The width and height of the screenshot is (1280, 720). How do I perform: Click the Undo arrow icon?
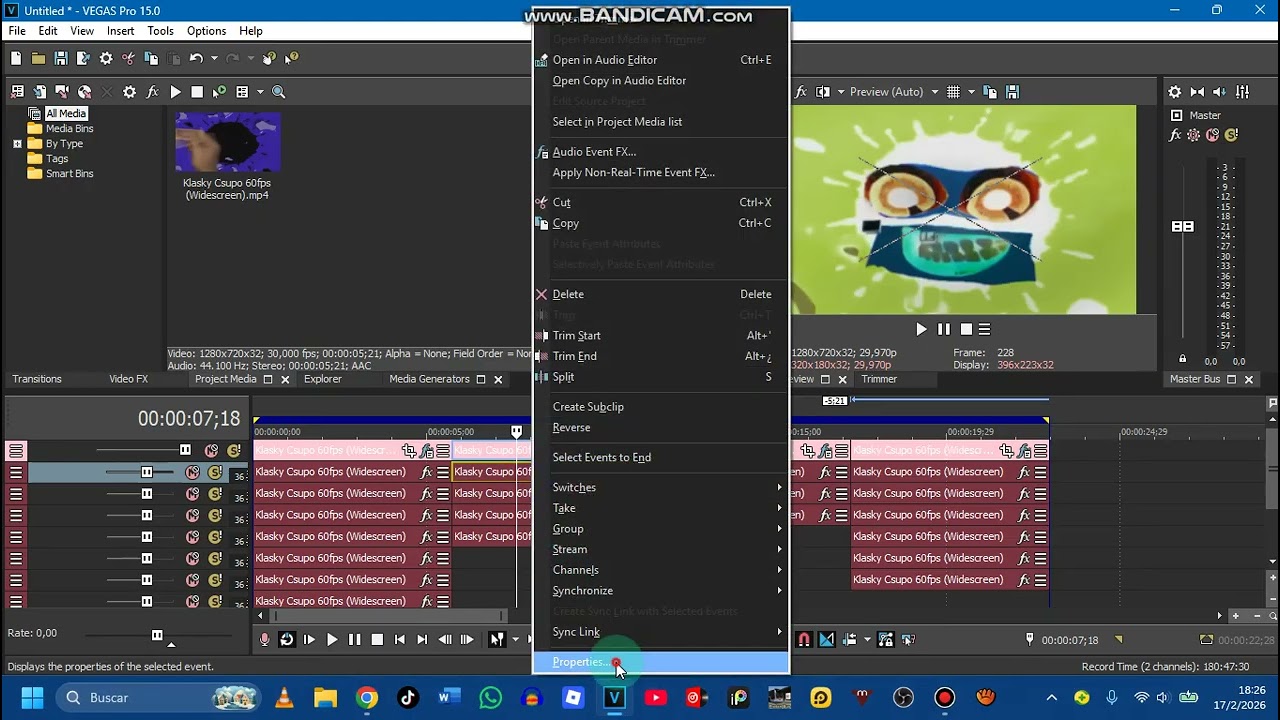pos(196,59)
